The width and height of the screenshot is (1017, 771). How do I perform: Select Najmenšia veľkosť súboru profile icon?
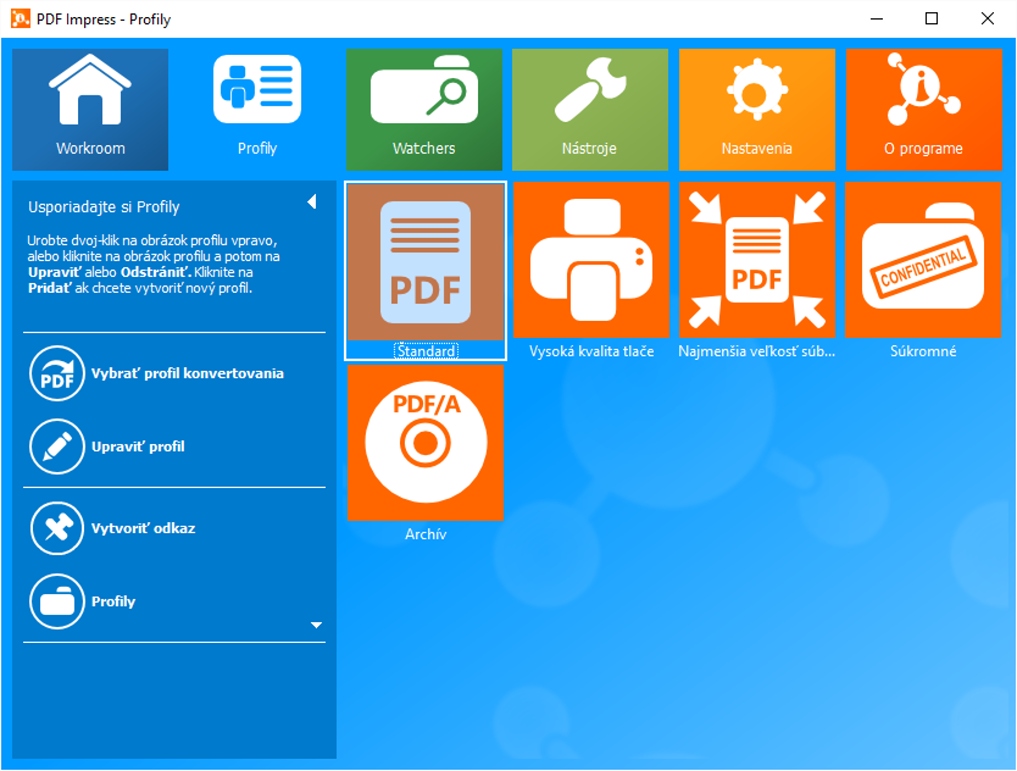tap(757, 261)
